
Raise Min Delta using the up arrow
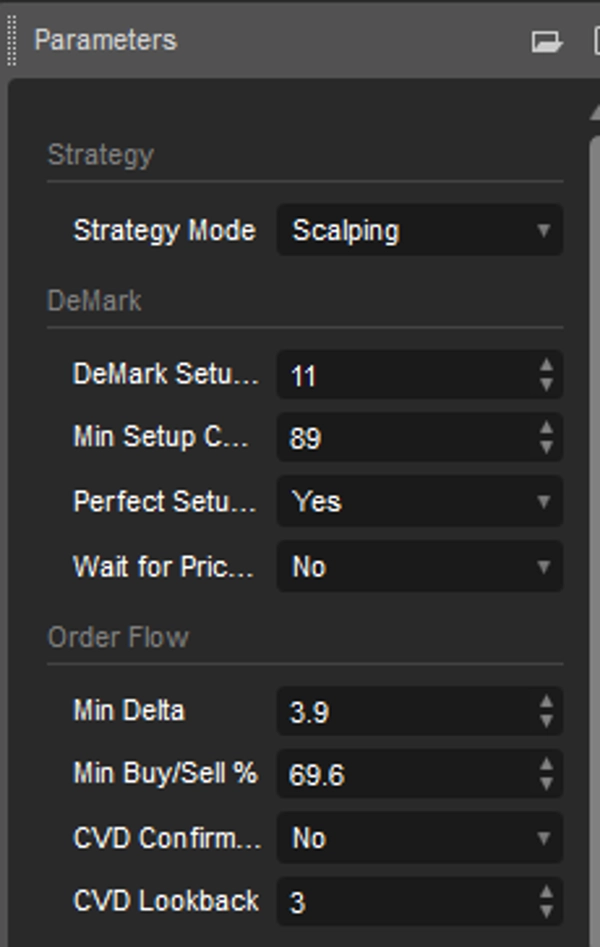546,702
